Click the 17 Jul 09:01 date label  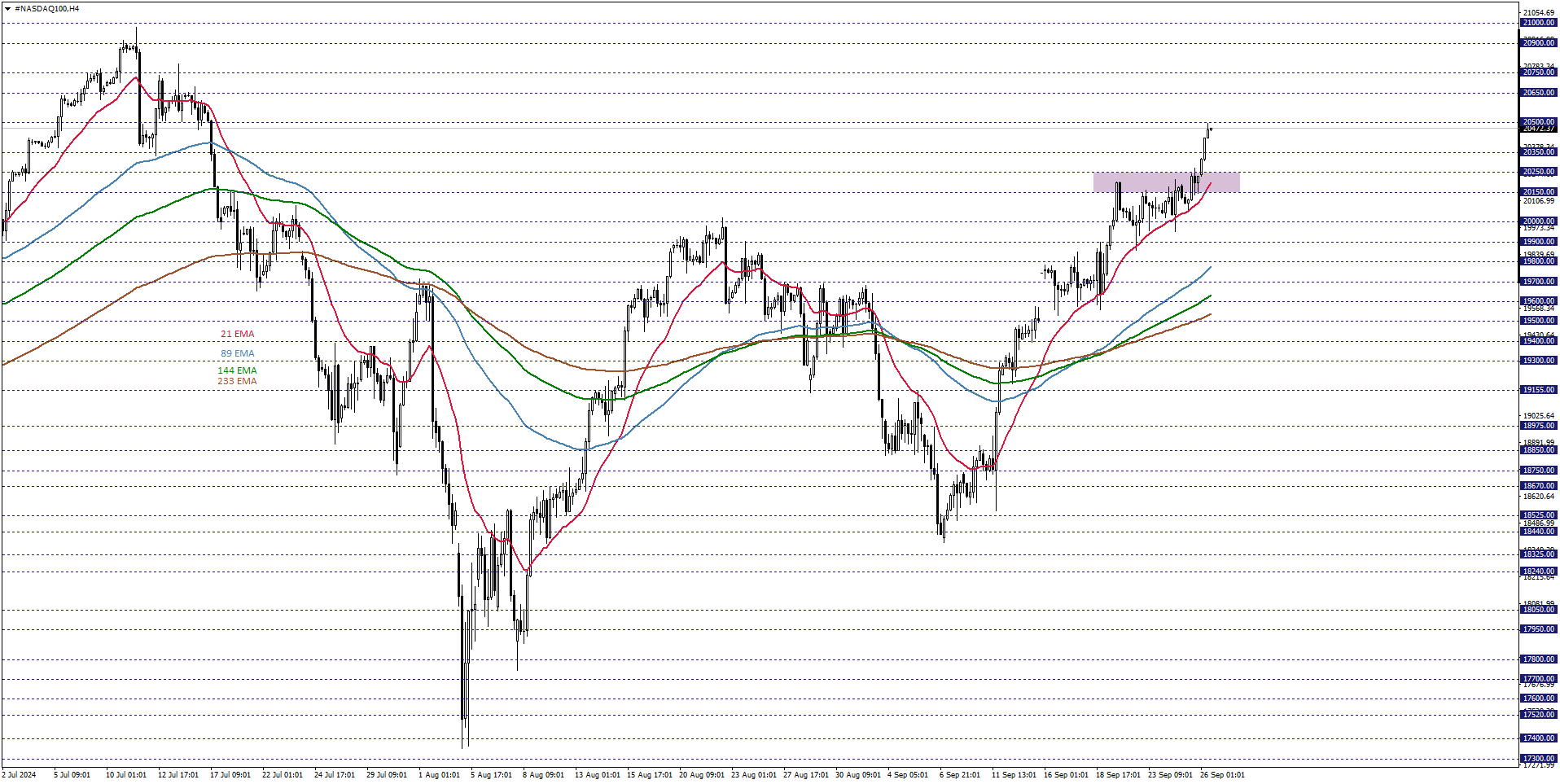tap(230, 775)
